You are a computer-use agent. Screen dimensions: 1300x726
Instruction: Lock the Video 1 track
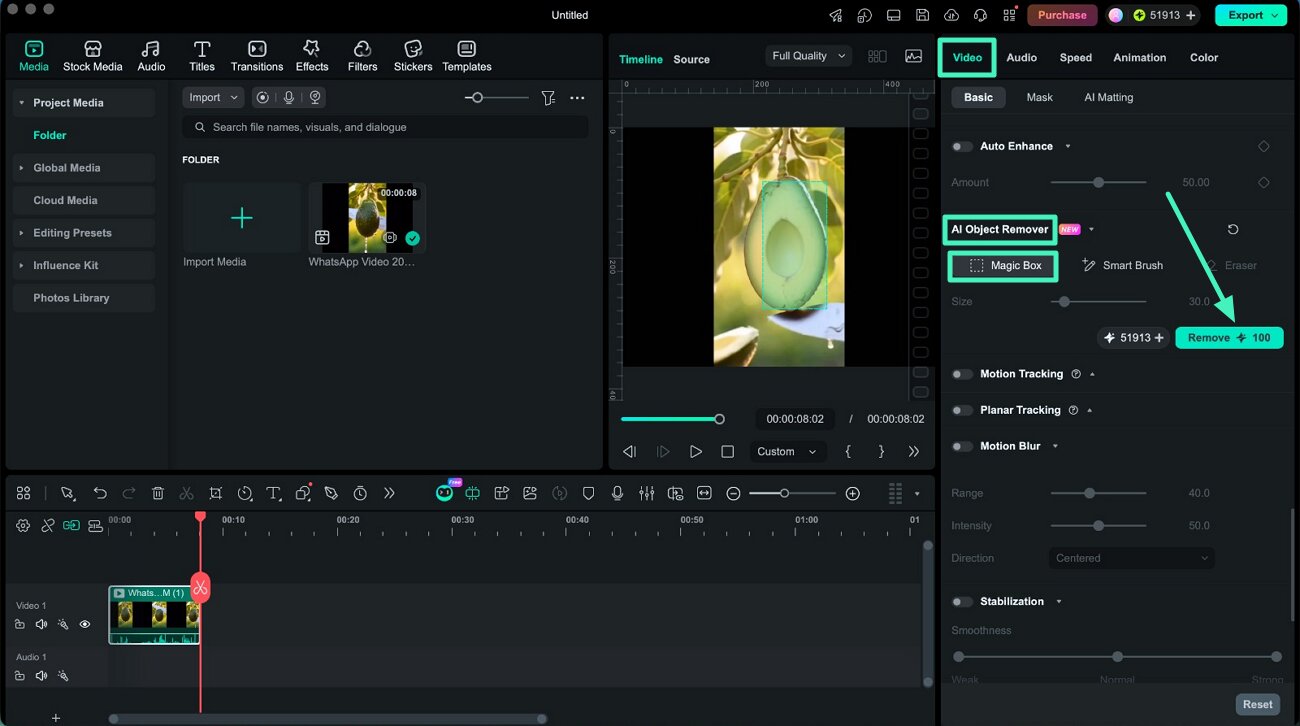tap(20, 624)
